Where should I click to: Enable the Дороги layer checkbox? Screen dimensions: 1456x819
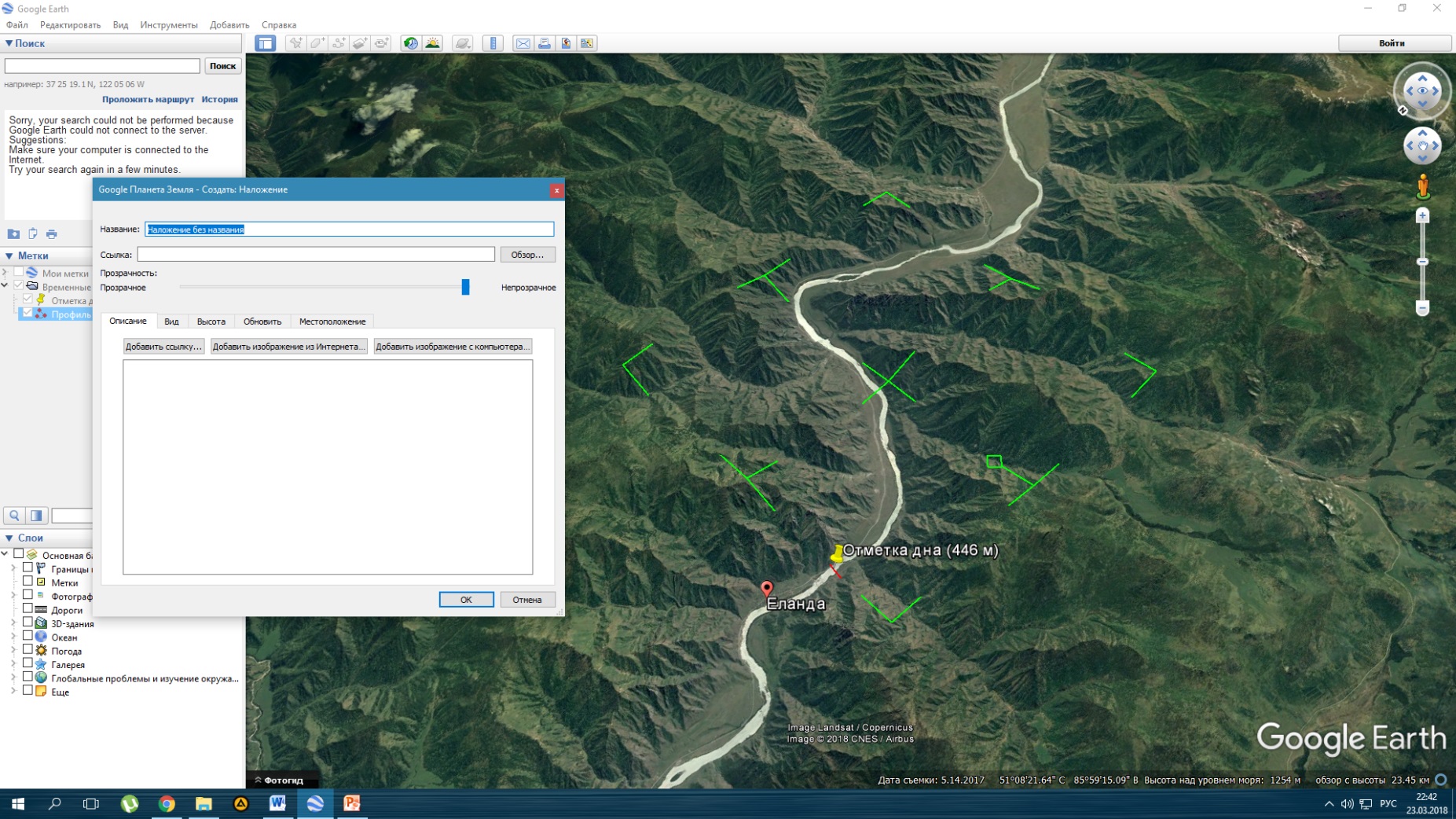(28, 609)
